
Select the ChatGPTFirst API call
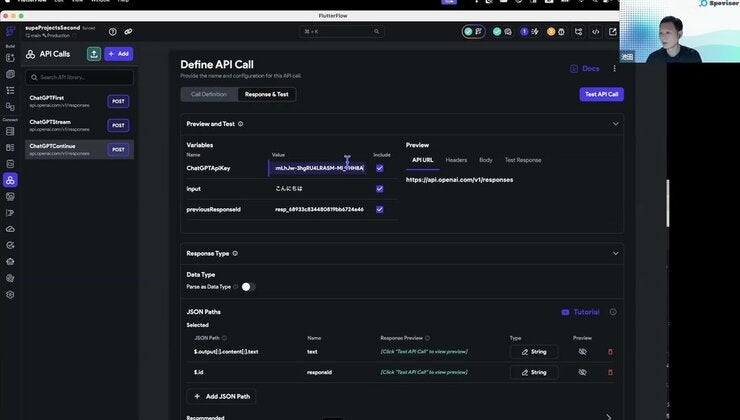(x=79, y=101)
